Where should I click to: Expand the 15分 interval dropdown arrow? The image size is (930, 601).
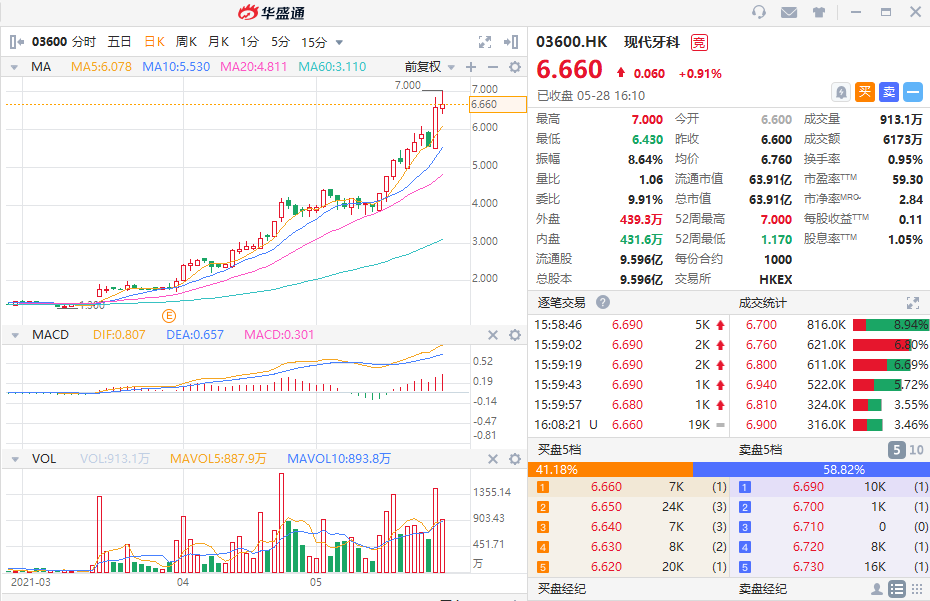point(339,42)
